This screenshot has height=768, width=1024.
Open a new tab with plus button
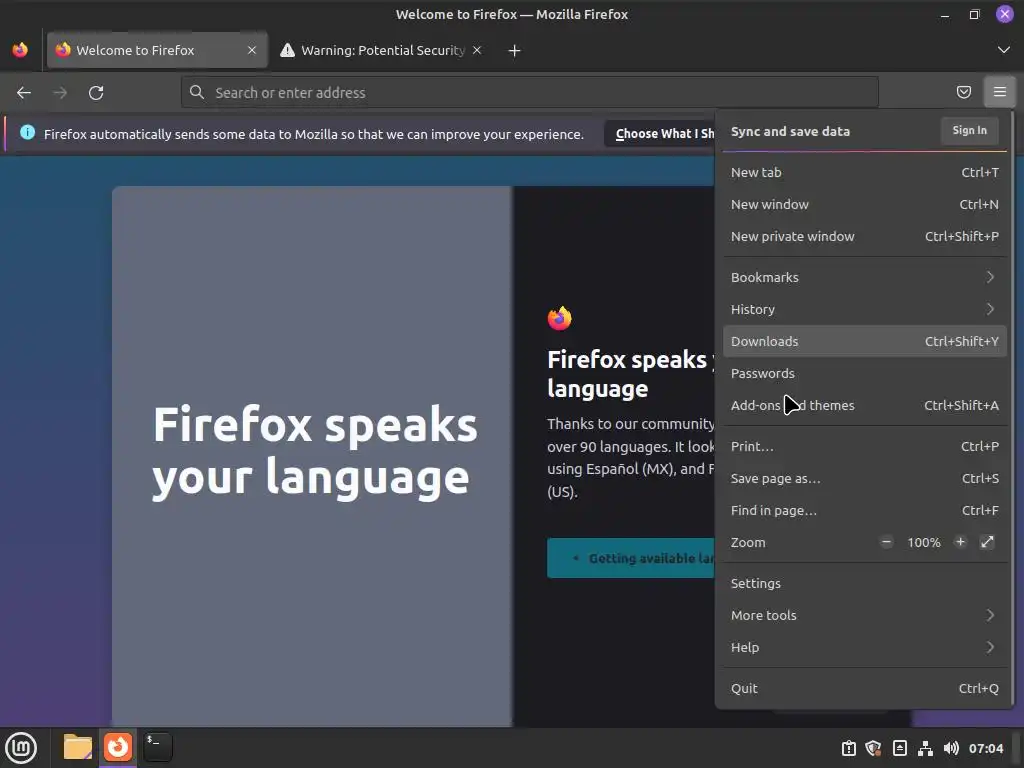[515, 50]
